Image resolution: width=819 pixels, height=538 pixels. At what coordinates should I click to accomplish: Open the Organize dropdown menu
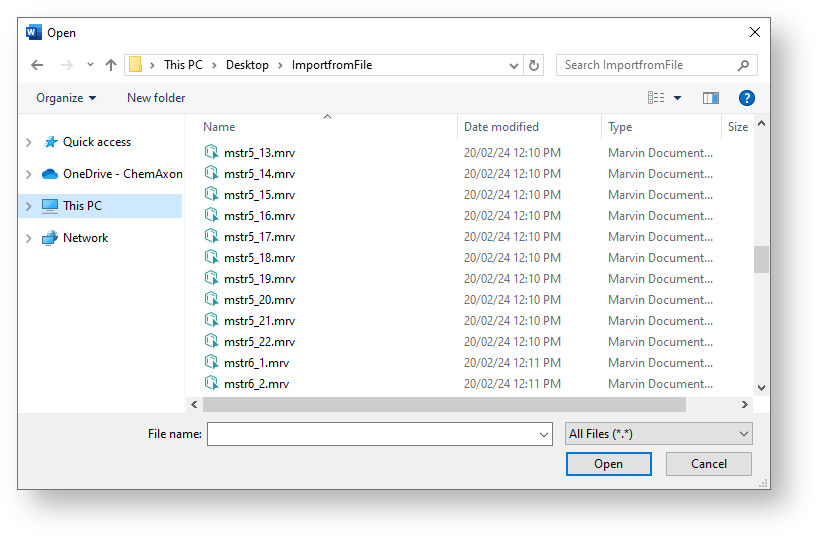point(66,98)
